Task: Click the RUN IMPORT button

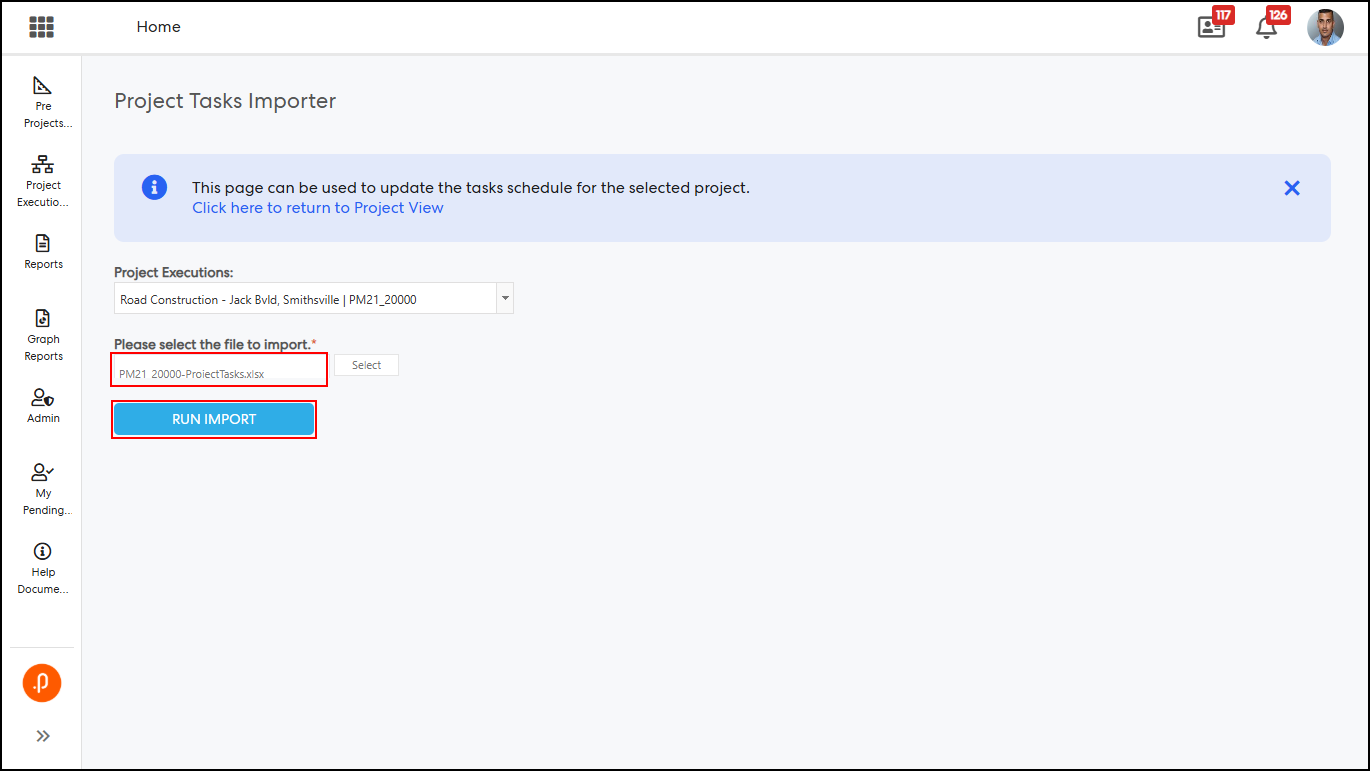Action: [x=214, y=419]
